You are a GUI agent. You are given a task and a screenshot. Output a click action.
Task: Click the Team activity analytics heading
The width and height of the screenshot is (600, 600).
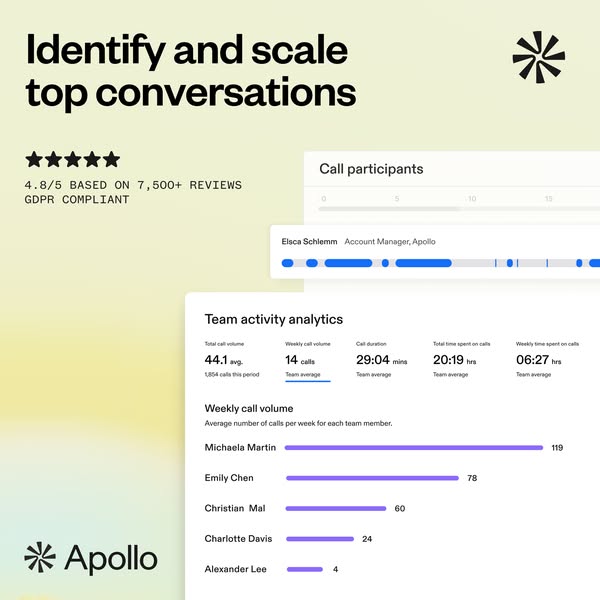(273, 319)
